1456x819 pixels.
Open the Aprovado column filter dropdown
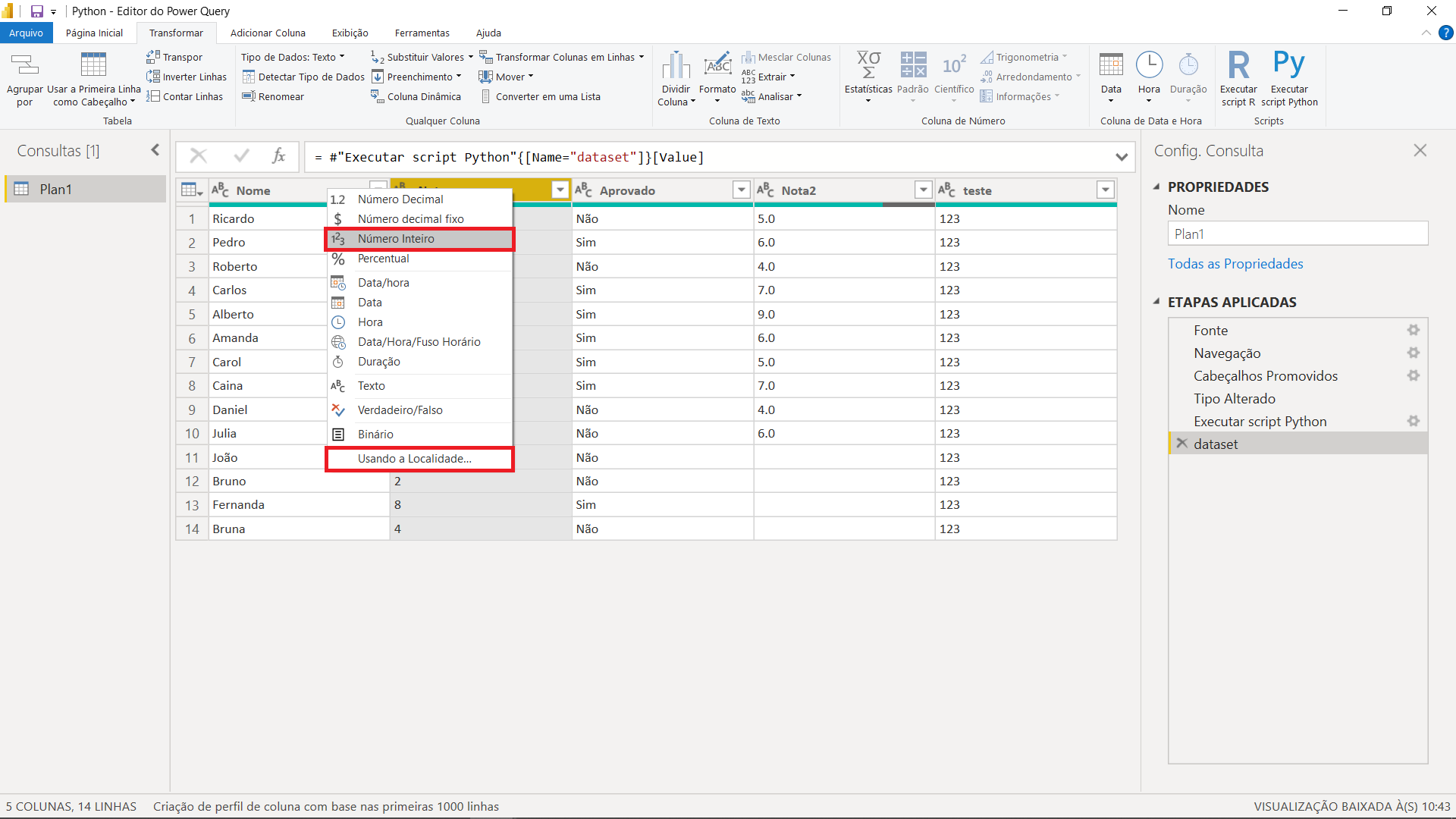point(741,190)
